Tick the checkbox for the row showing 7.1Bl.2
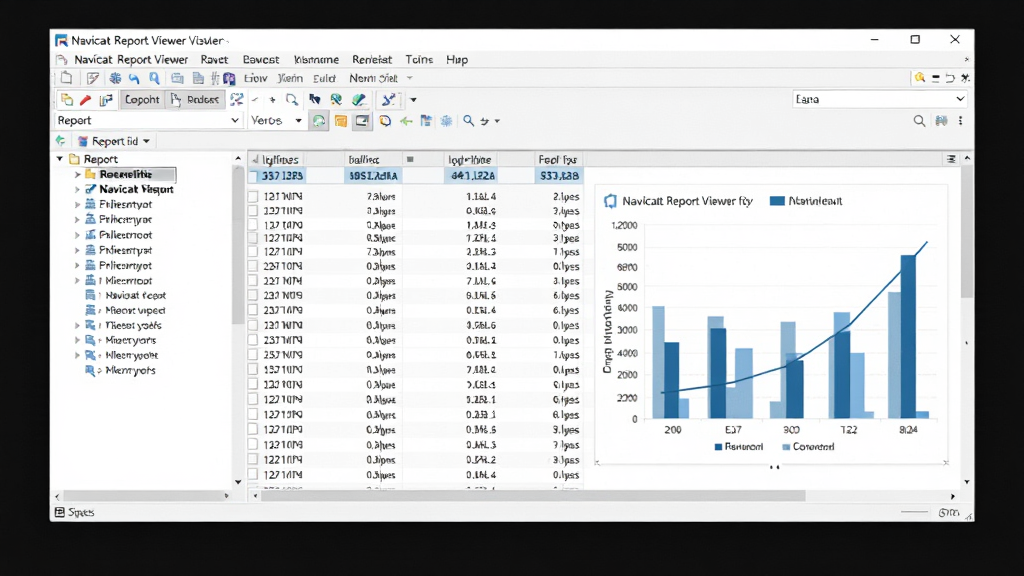Image resolution: width=1024 pixels, height=576 pixels. coord(253,370)
